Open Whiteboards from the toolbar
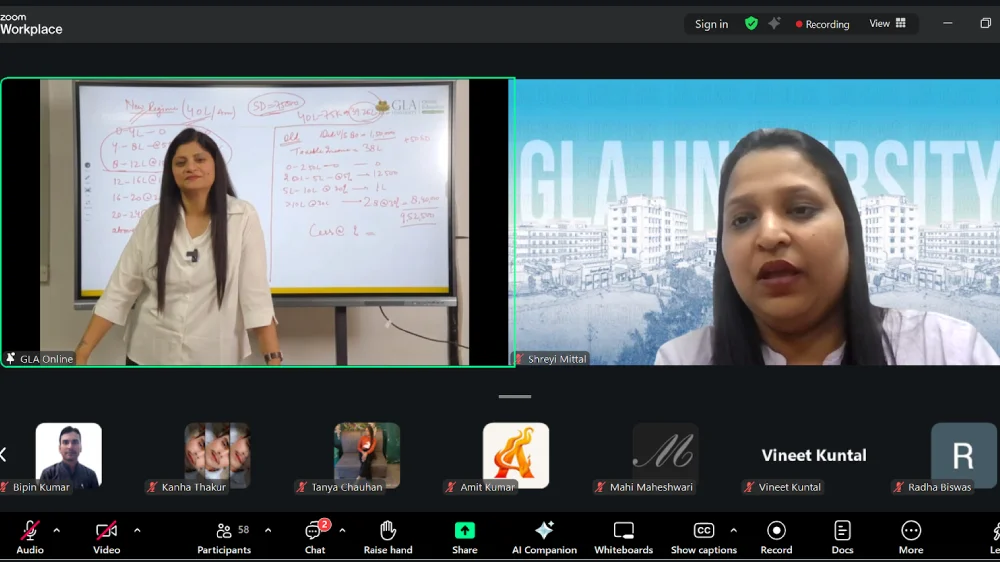The width and height of the screenshot is (1000, 562). [x=624, y=536]
